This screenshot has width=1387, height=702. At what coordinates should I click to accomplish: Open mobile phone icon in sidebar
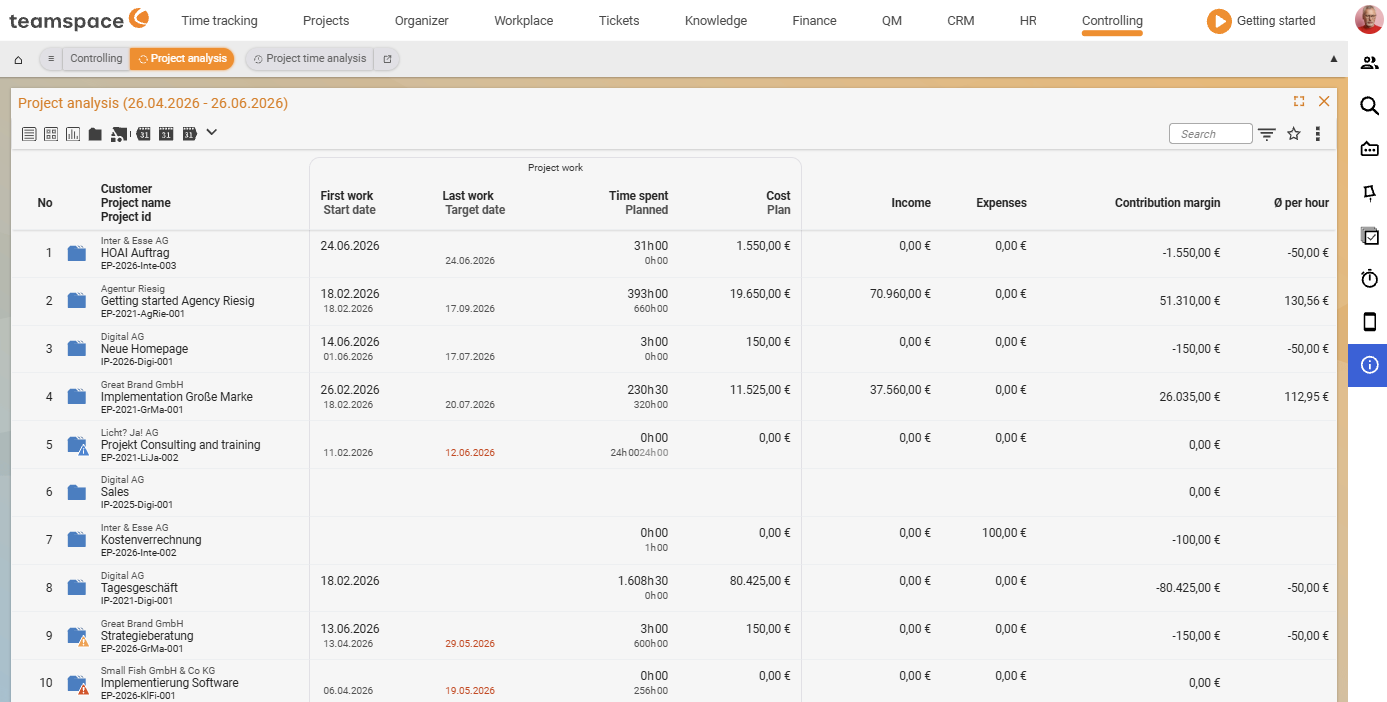(x=1370, y=322)
